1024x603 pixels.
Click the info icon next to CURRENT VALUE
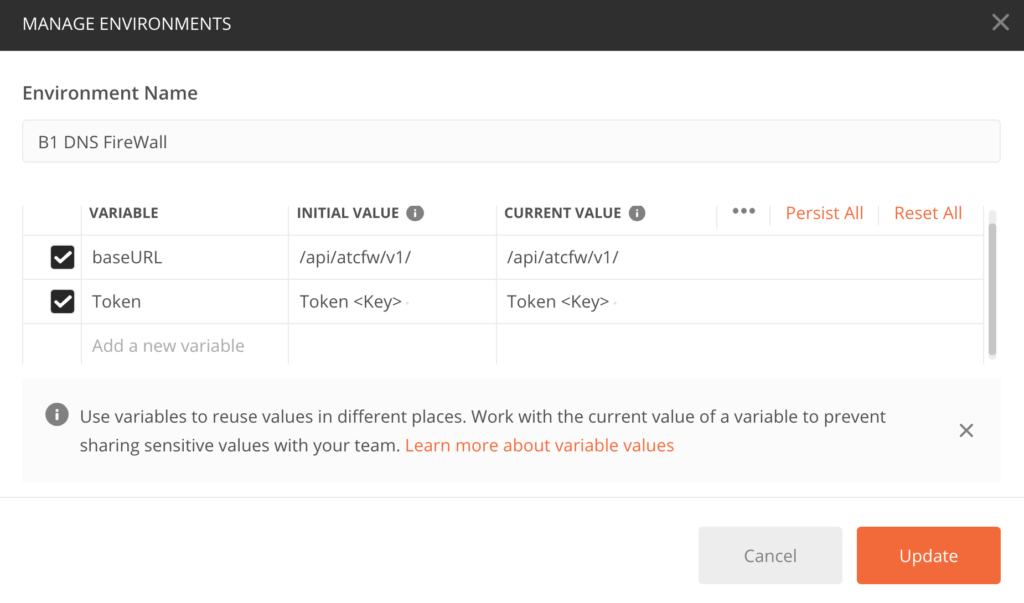point(637,213)
